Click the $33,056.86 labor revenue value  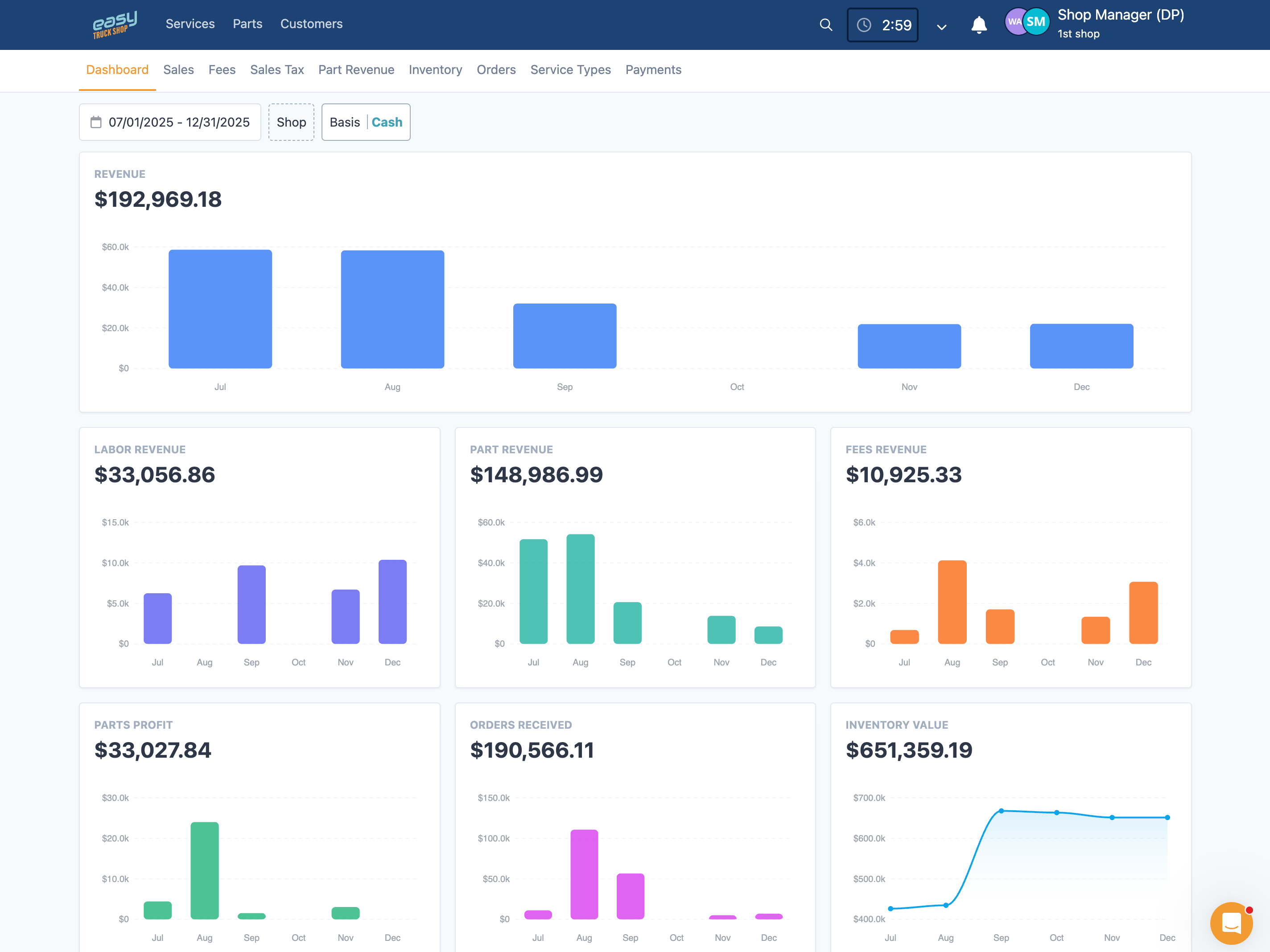click(154, 475)
